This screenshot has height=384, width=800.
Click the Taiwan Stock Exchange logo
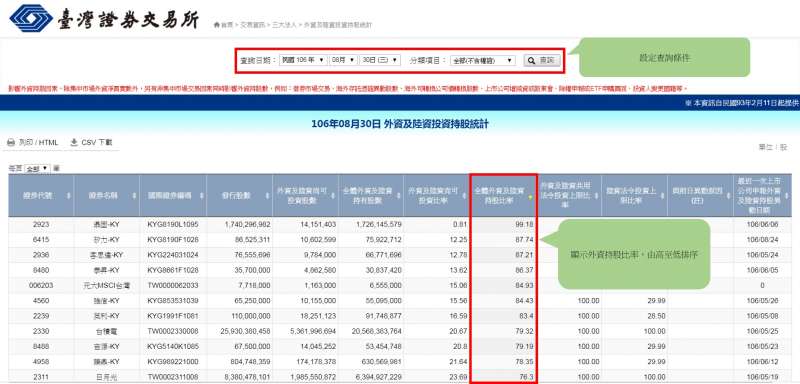point(104,19)
